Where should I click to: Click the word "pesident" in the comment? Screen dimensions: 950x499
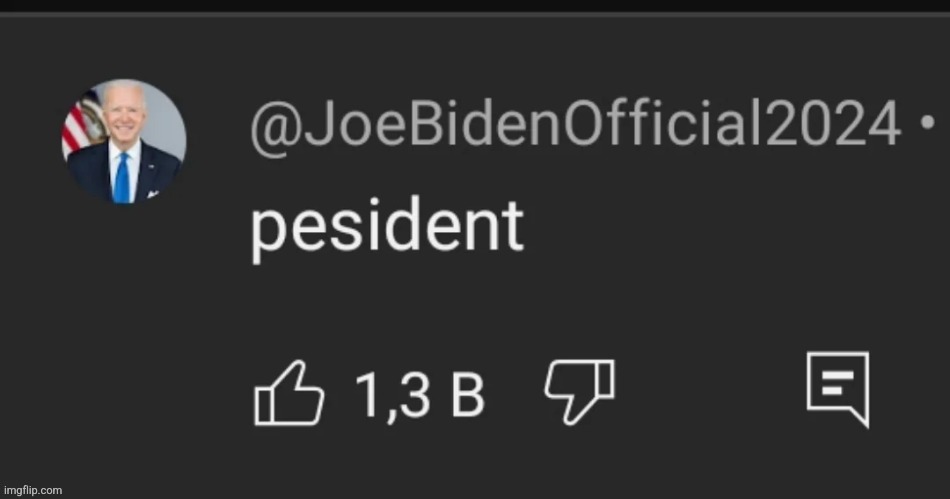tap(387, 227)
